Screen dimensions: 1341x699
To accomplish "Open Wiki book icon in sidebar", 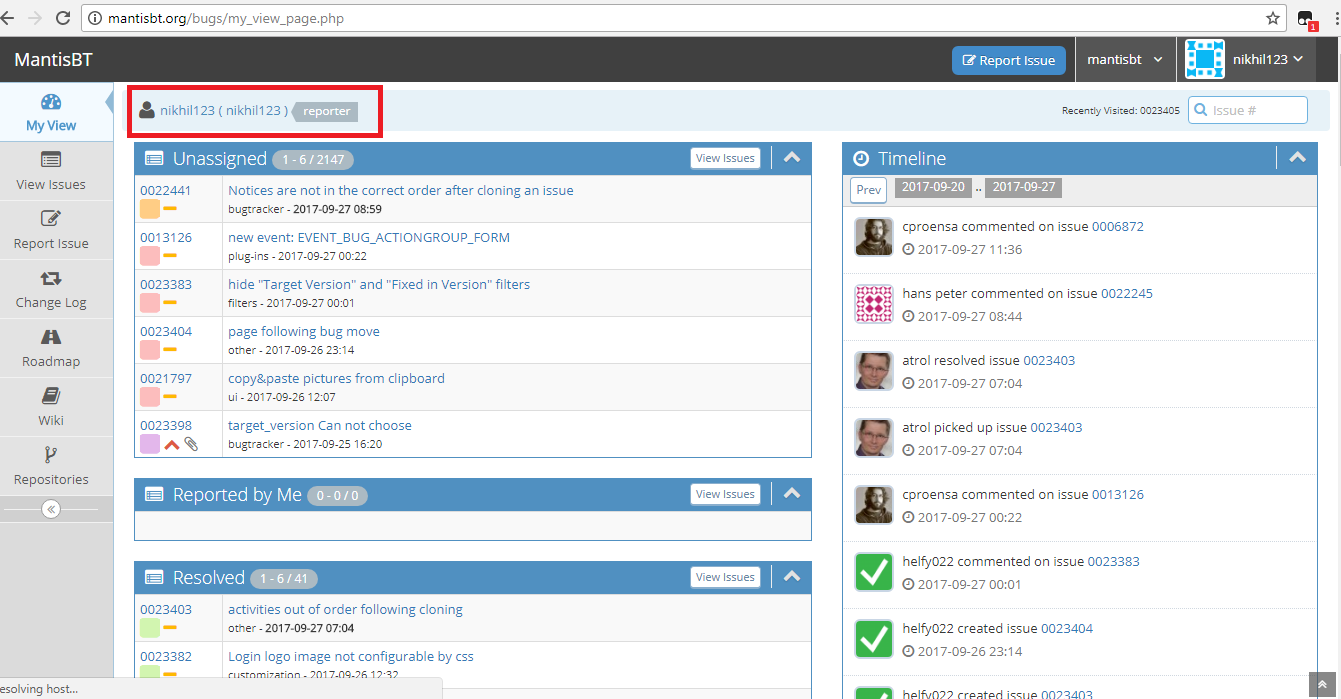I will pos(51,396).
